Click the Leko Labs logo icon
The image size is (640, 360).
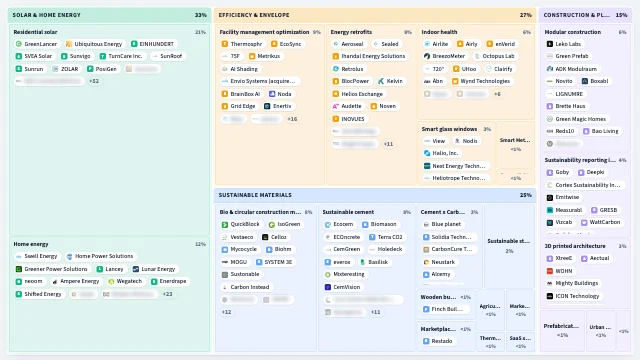[550, 44]
